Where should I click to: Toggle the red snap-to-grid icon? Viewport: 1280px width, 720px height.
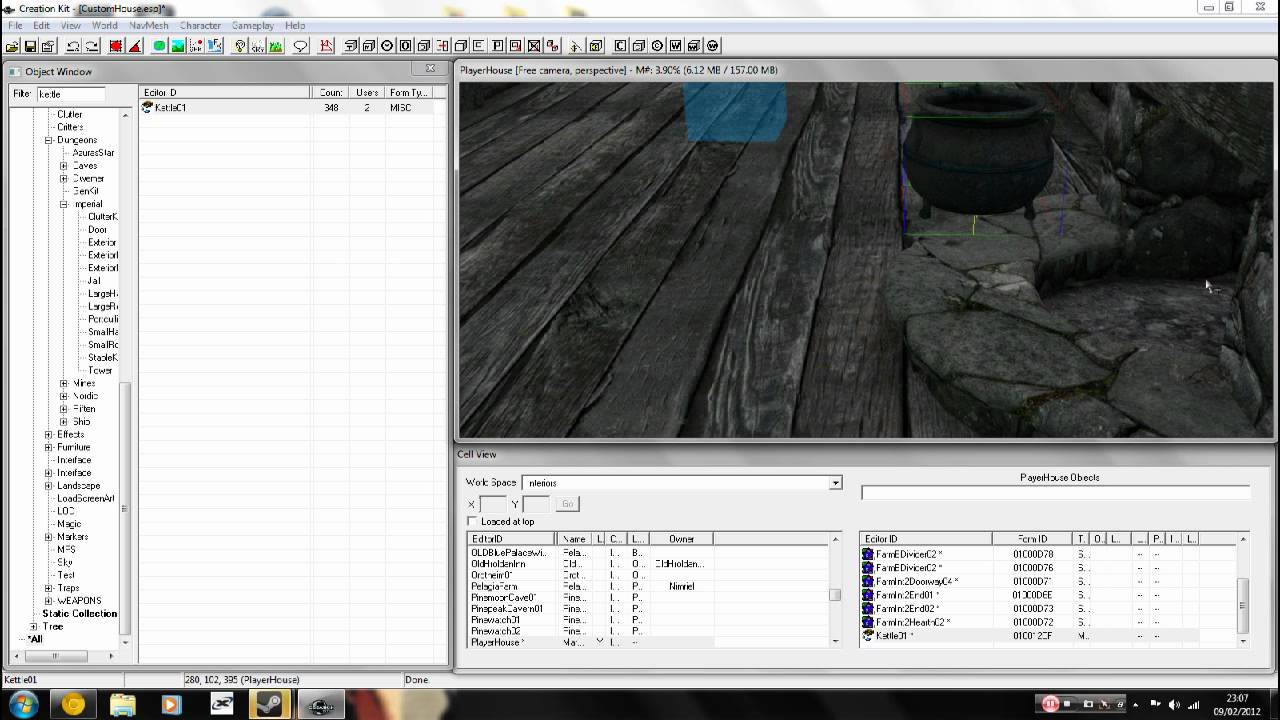[116, 46]
